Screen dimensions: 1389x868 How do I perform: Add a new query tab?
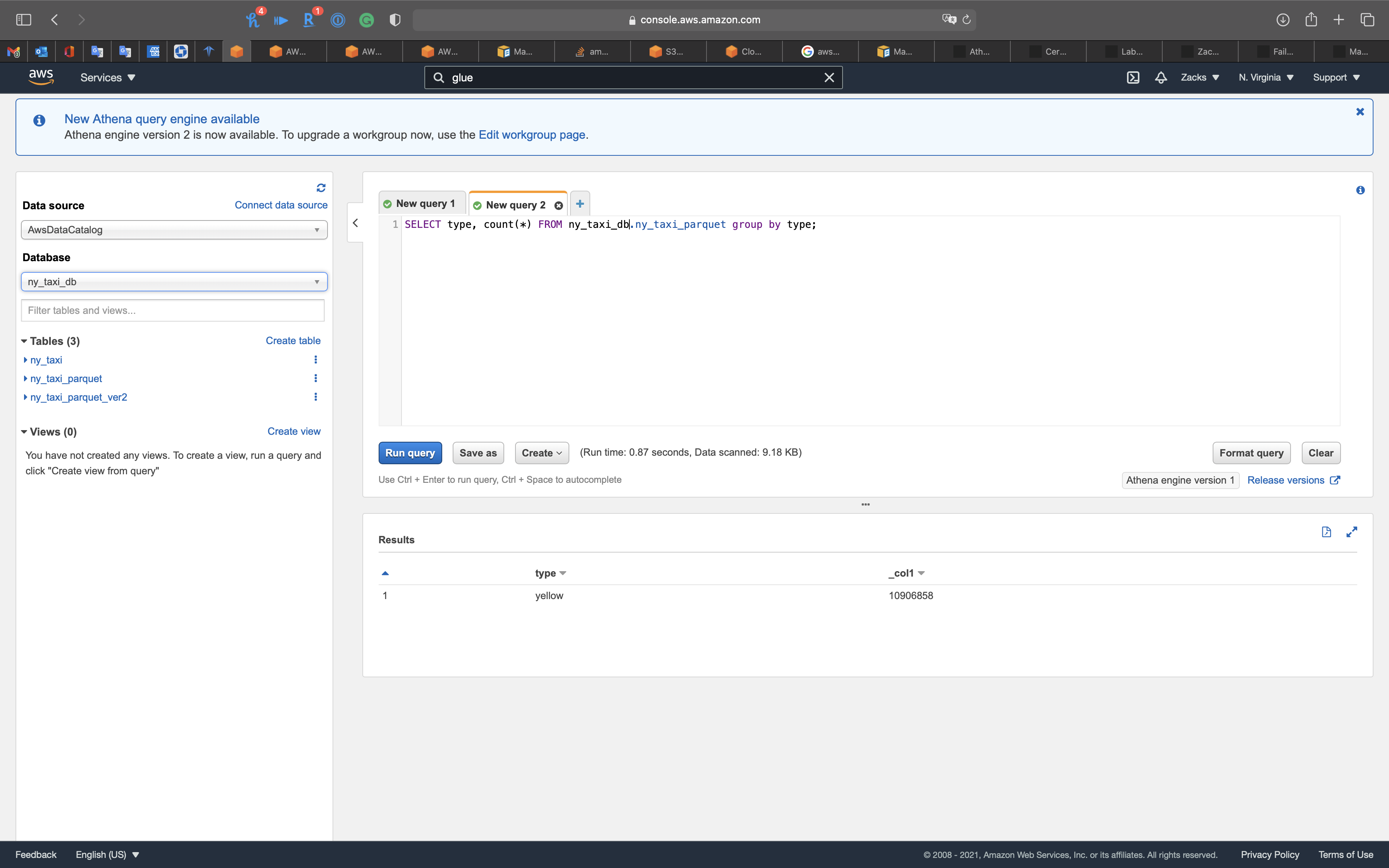click(580, 204)
